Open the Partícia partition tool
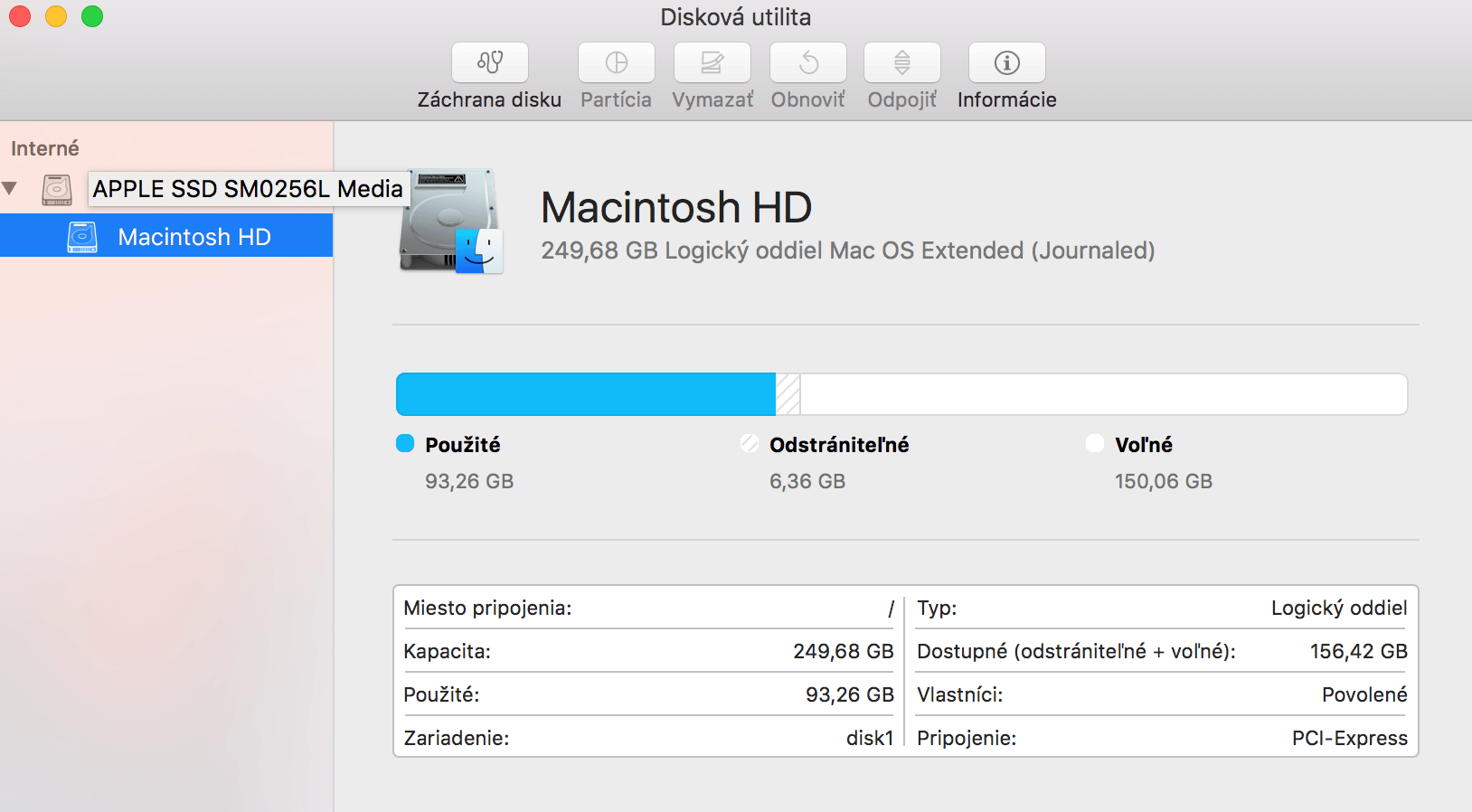This screenshot has width=1472, height=812. click(x=617, y=62)
